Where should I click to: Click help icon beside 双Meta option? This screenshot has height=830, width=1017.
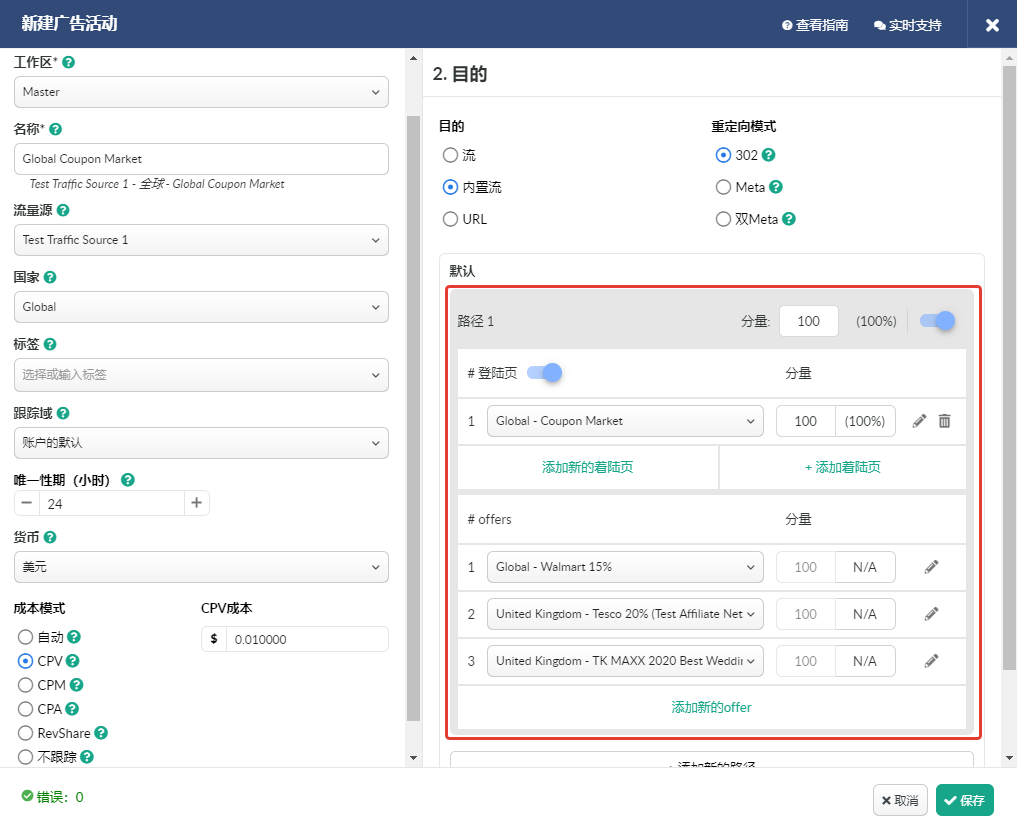[789, 219]
